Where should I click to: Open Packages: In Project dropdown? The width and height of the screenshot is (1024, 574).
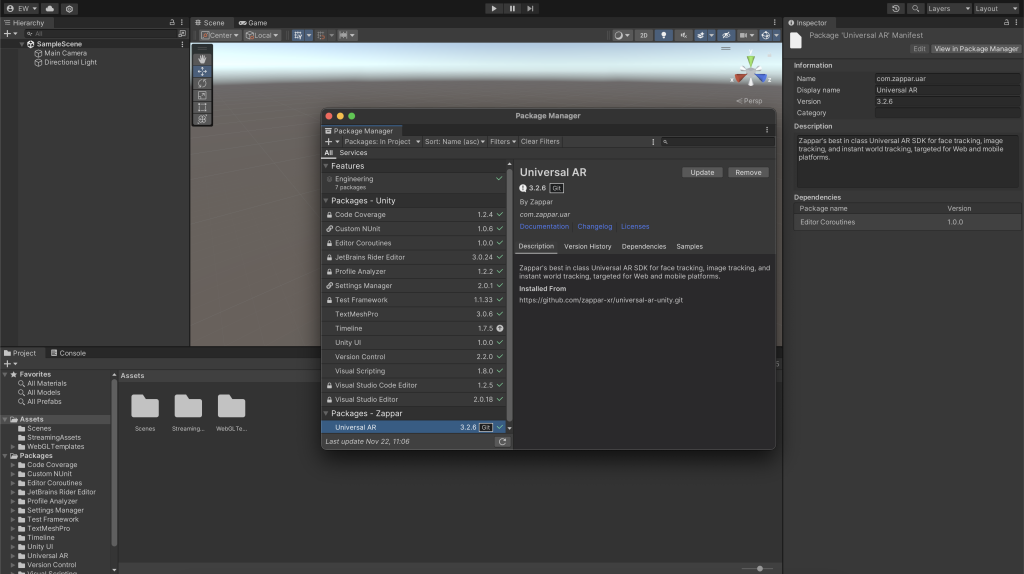382,142
